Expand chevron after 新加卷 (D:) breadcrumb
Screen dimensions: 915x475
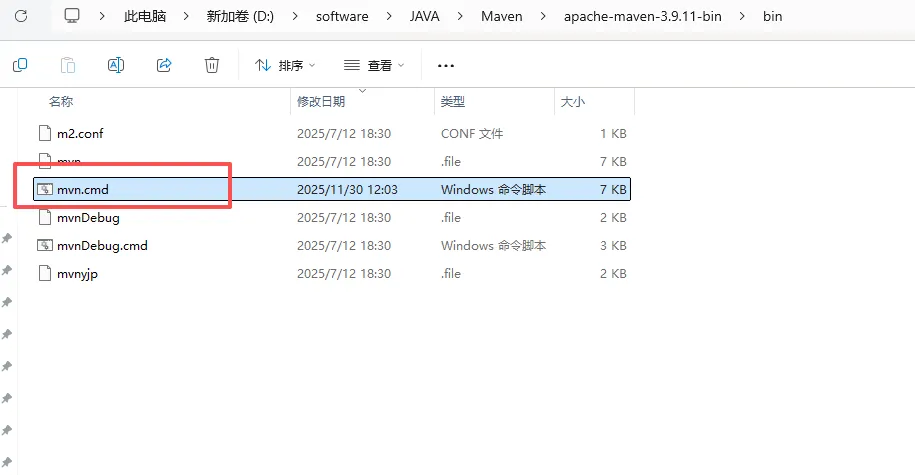(x=295, y=16)
